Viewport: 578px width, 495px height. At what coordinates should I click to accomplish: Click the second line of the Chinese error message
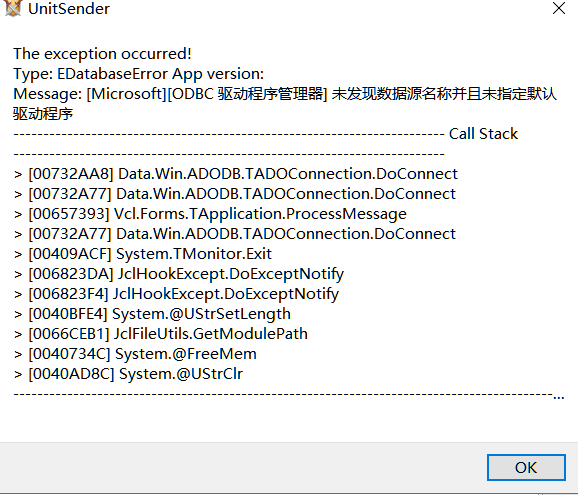[x=43, y=114]
